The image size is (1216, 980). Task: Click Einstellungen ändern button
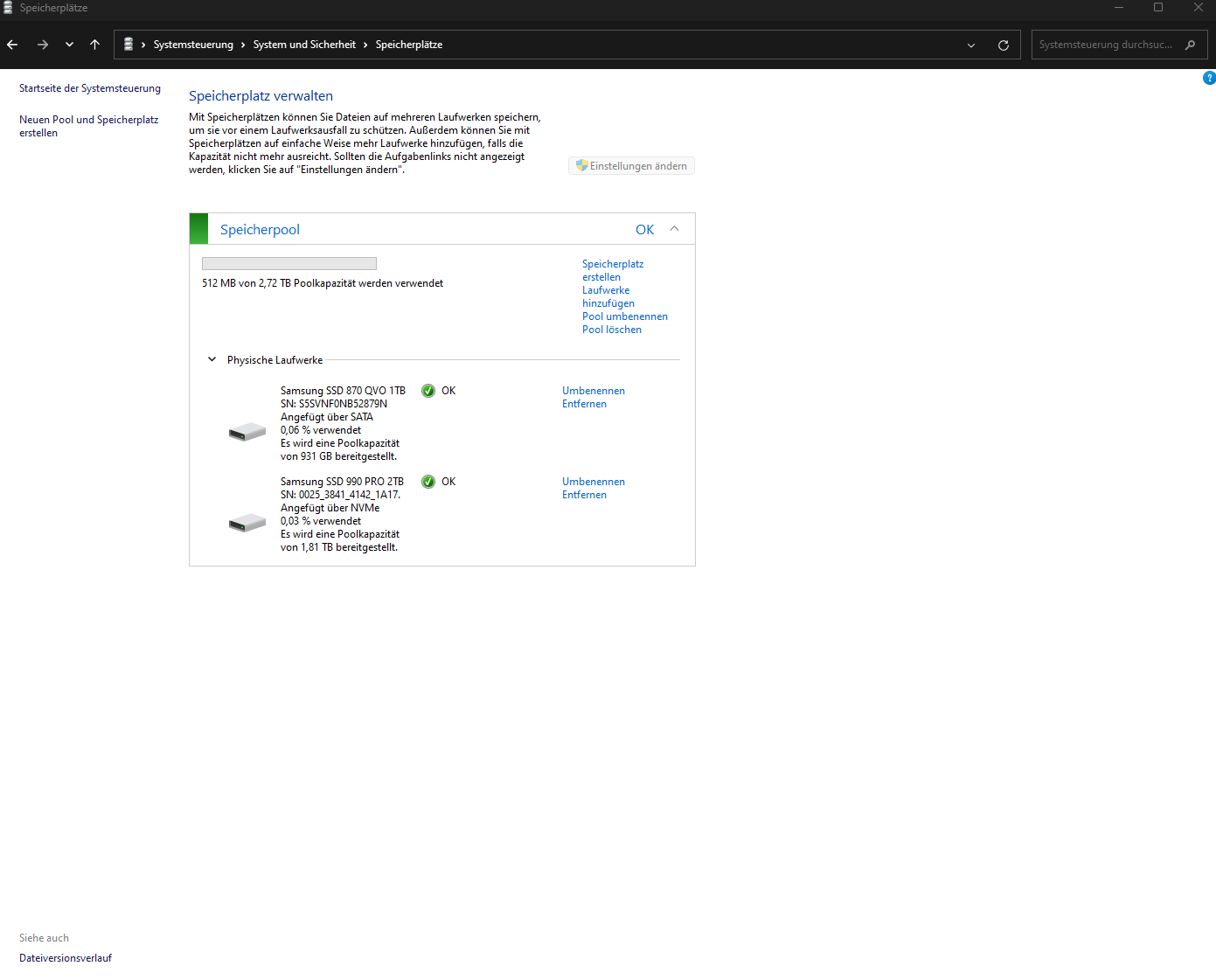coord(631,166)
